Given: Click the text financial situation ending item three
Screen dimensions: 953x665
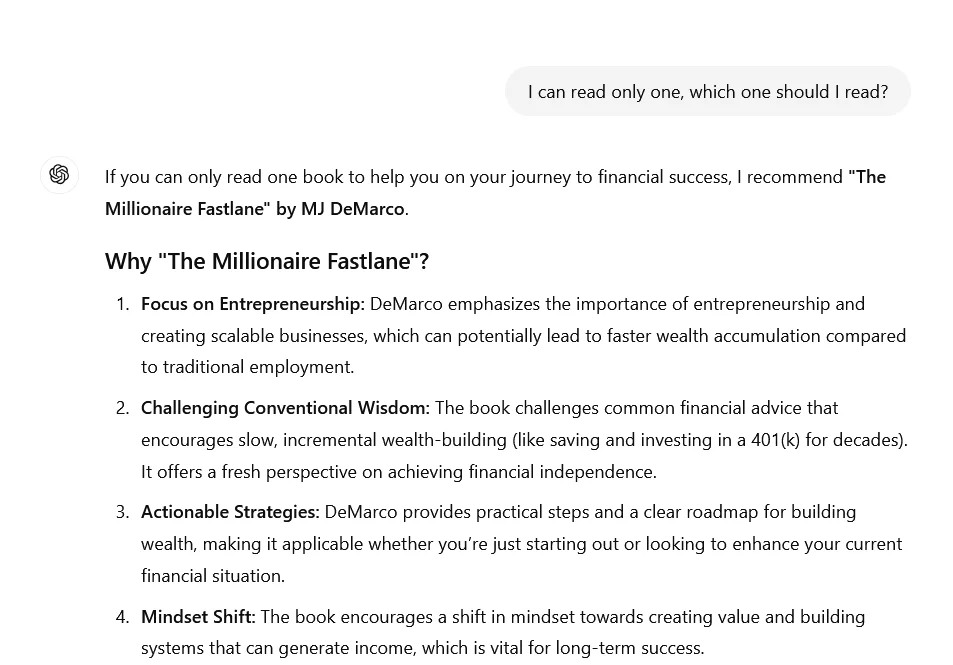Looking at the screenshot, I should coord(213,576).
